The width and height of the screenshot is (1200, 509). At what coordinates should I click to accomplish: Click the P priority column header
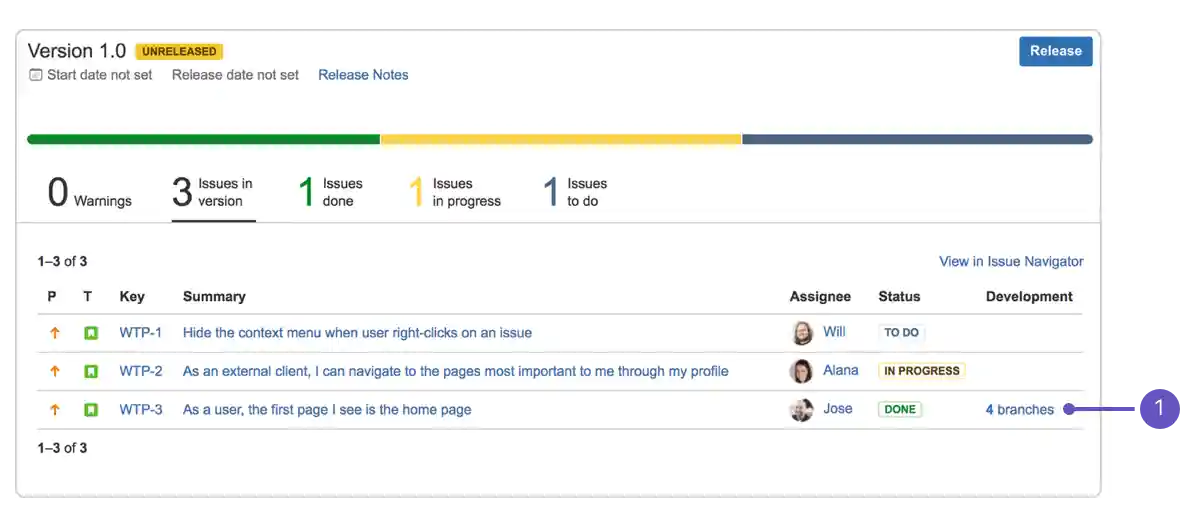pos(52,296)
